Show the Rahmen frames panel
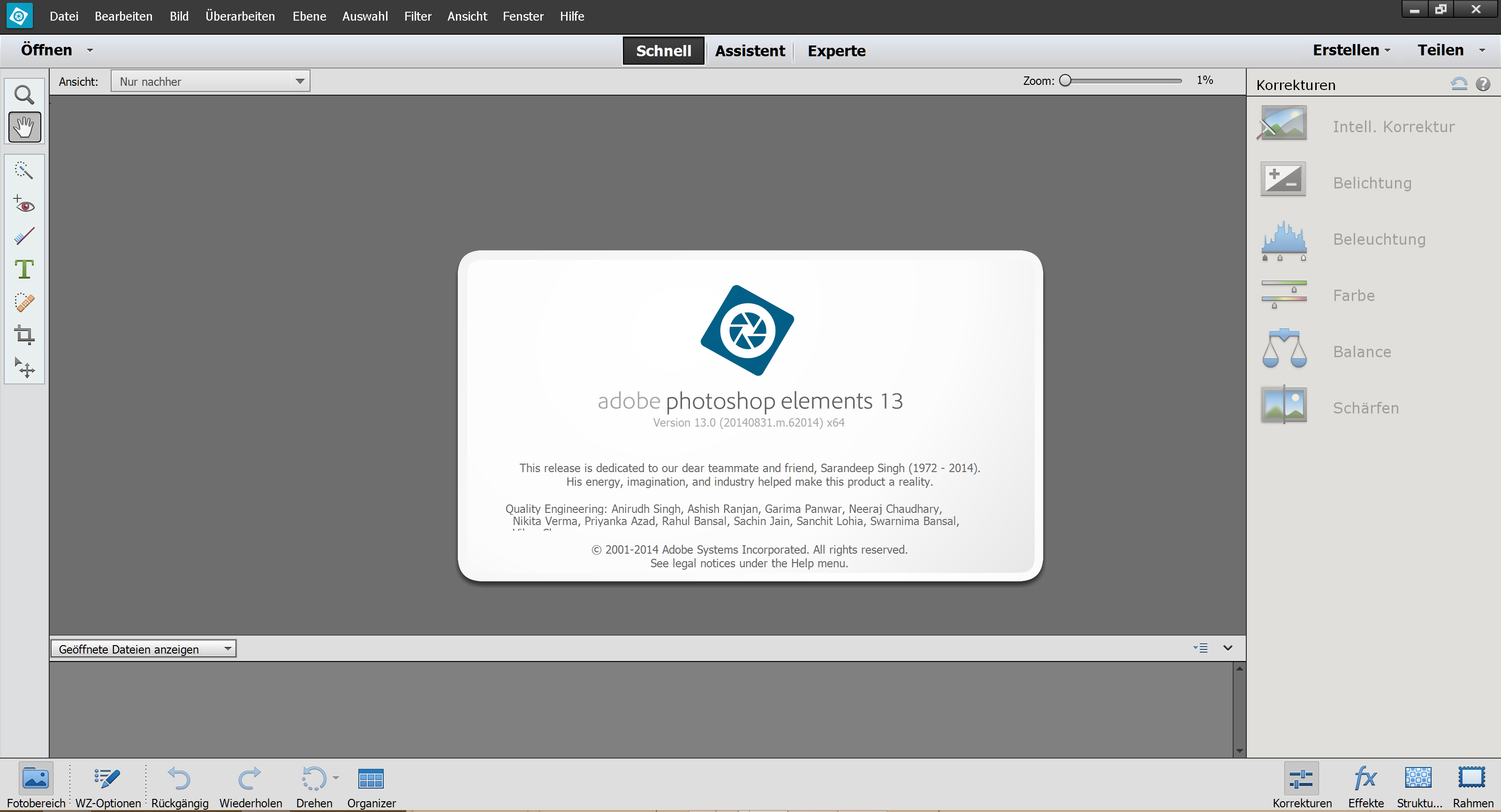Screen dimensions: 1501x812 point(1472,786)
